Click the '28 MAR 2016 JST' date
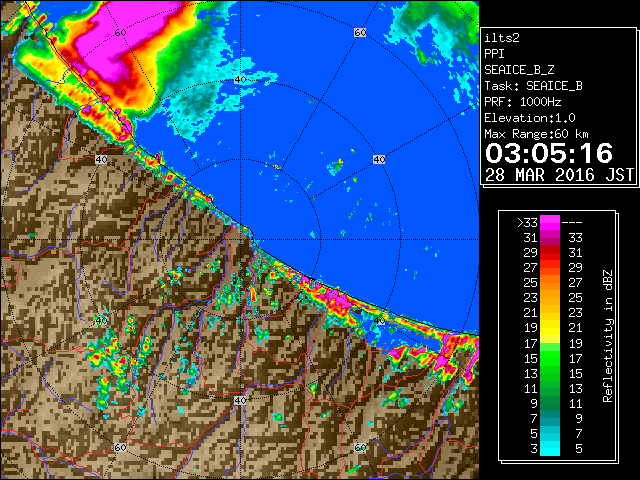Viewport: 640px width, 480px height. point(559,175)
